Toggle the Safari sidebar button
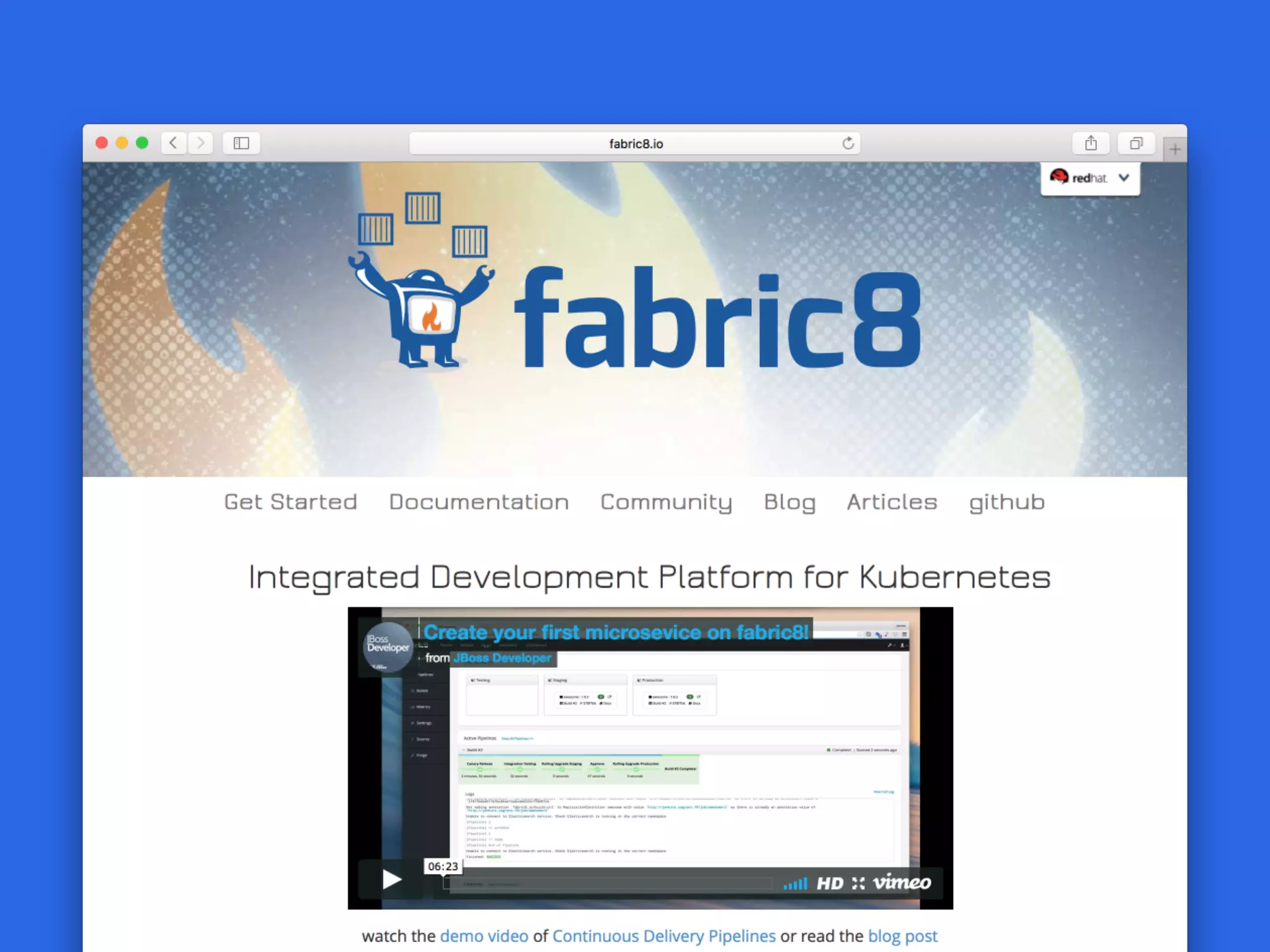 coord(241,143)
